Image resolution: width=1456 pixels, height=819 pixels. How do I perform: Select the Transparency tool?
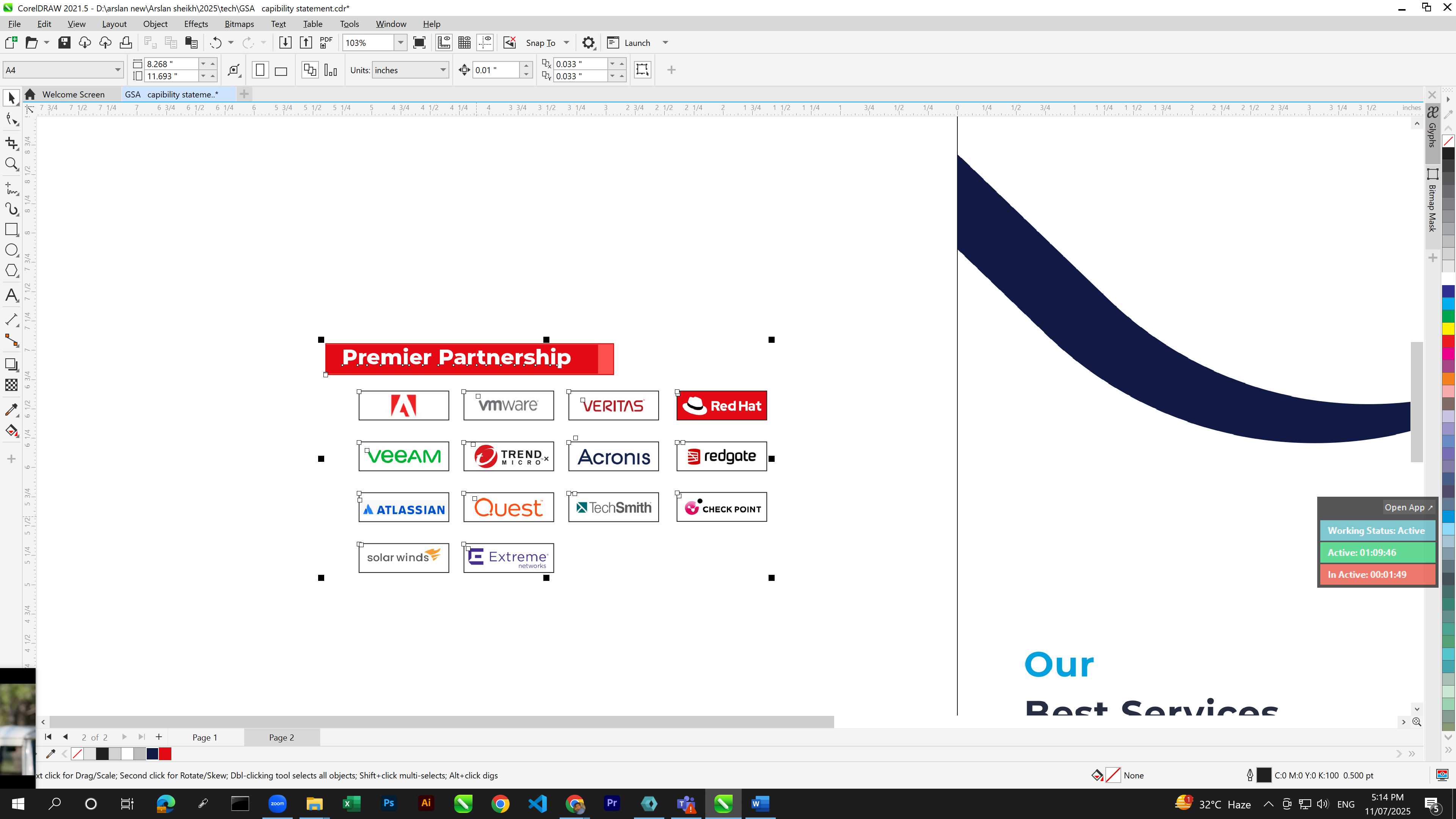[11, 385]
